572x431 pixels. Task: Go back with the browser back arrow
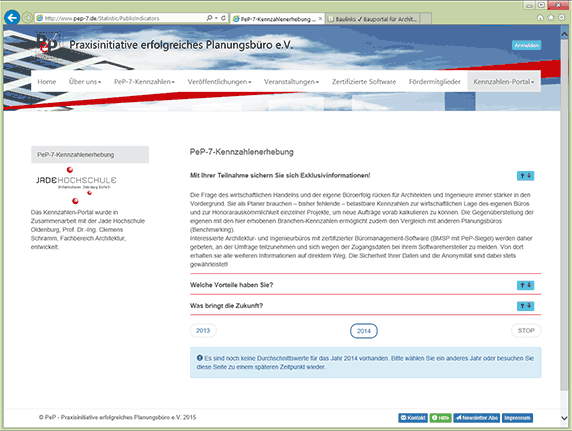coord(12,18)
